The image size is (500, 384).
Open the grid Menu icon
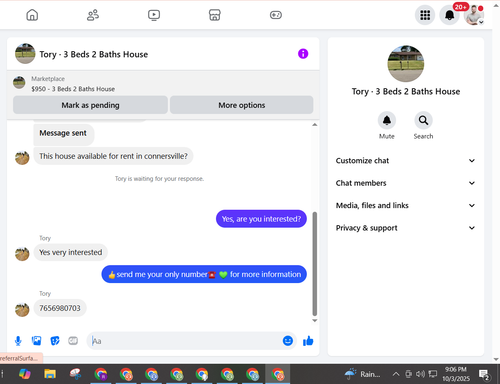[x=425, y=15]
